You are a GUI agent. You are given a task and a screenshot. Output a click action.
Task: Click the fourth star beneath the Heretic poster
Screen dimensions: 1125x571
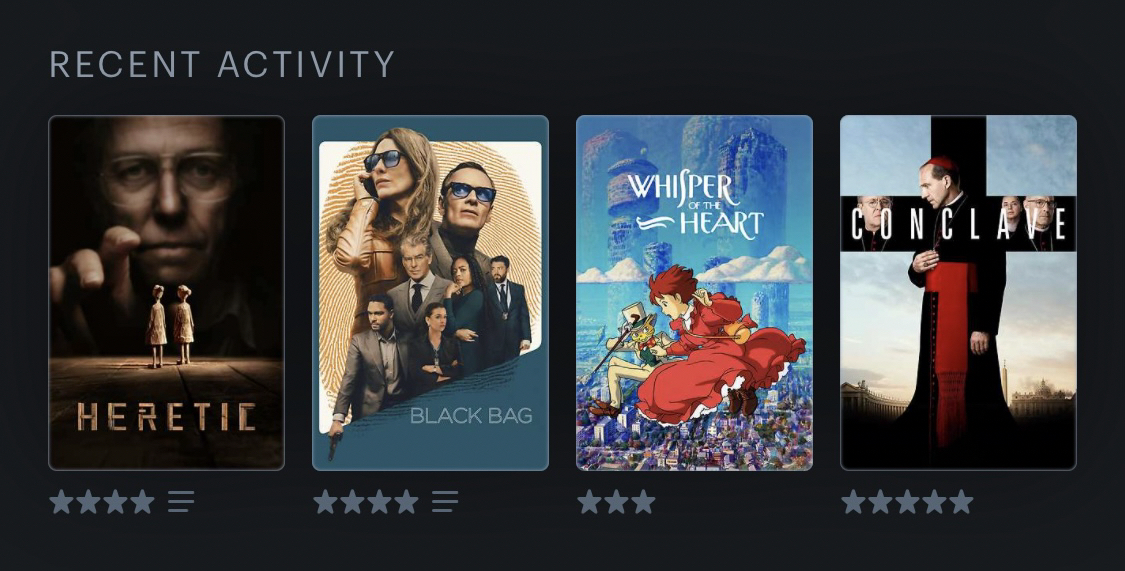(x=143, y=501)
